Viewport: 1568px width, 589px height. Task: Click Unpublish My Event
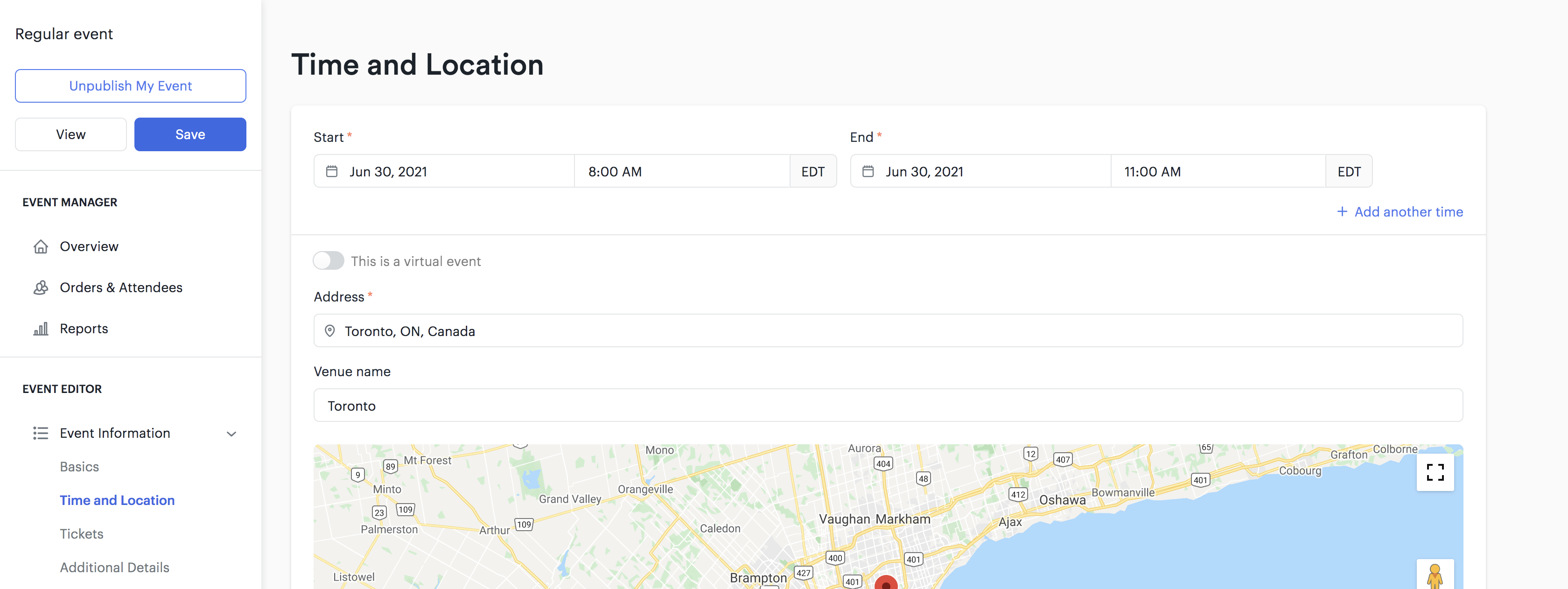click(130, 86)
